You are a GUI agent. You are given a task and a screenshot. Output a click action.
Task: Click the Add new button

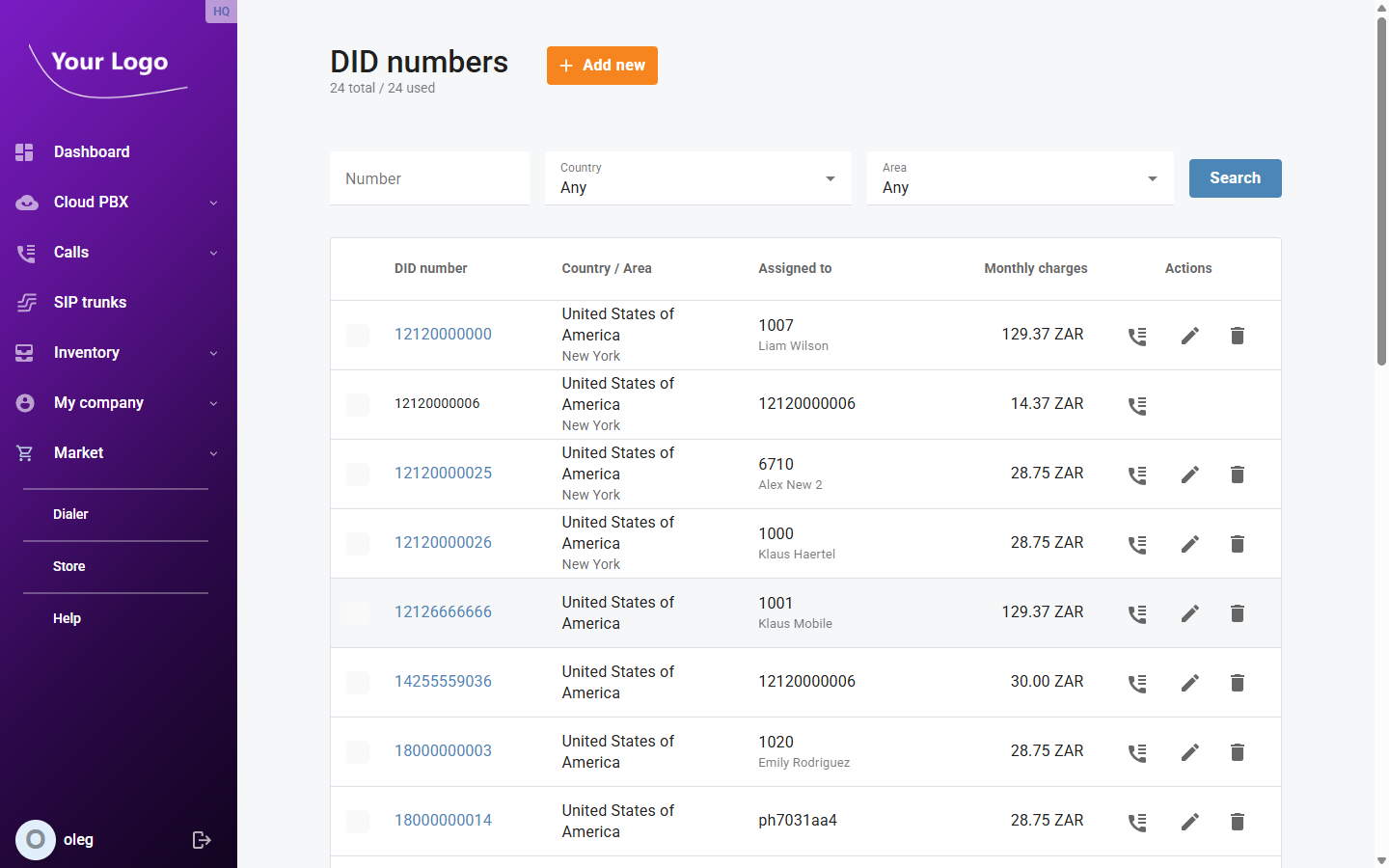pos(602,66)
